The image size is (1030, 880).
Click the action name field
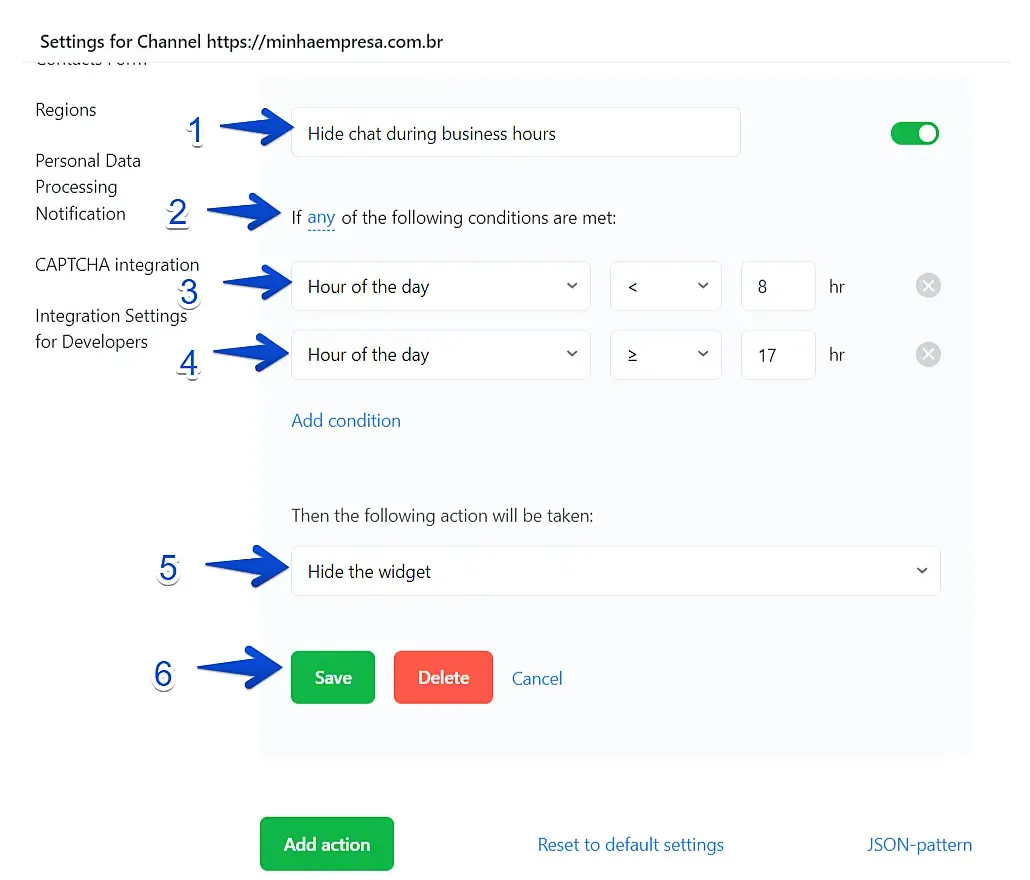(x=516, y=133)
